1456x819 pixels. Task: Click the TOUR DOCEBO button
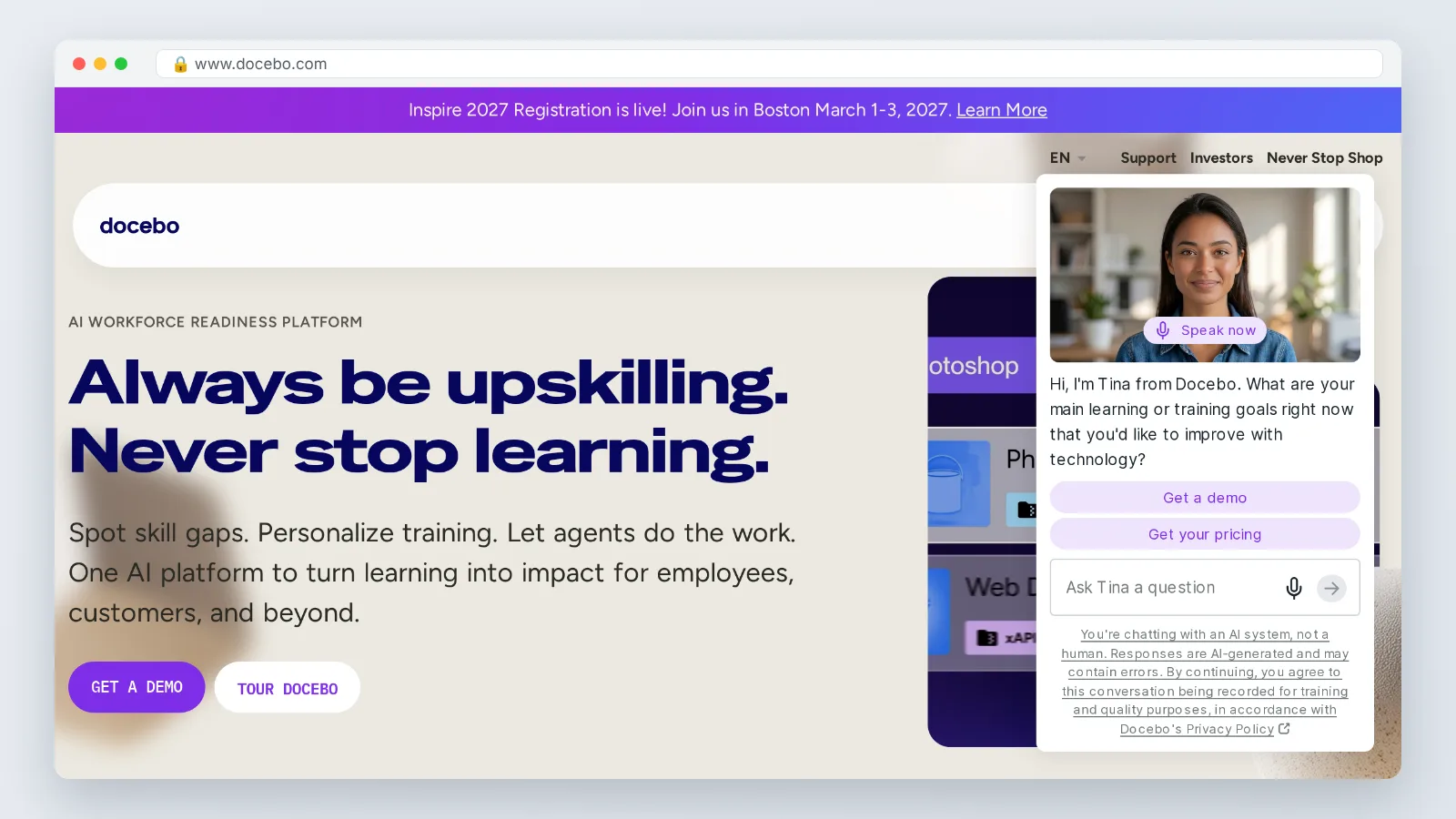pyautogui.click(x=288, y=688)
